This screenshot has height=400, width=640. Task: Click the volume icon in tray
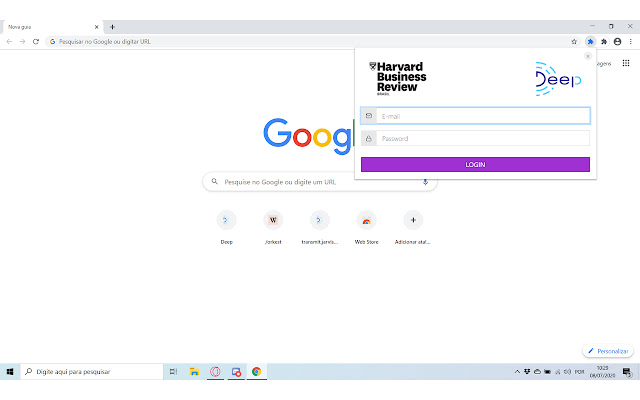point(567,372)
